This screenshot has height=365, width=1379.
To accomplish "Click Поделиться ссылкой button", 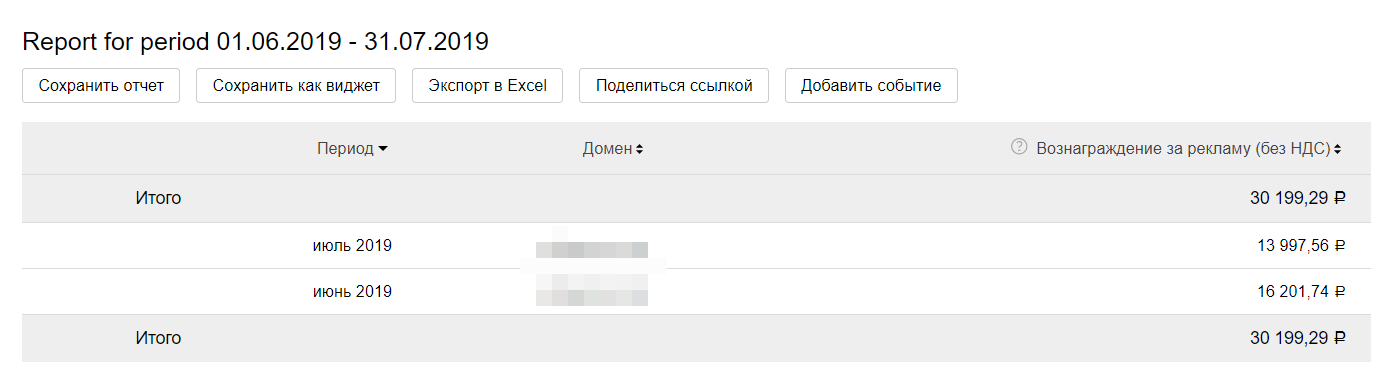I will tap(673, 85).
